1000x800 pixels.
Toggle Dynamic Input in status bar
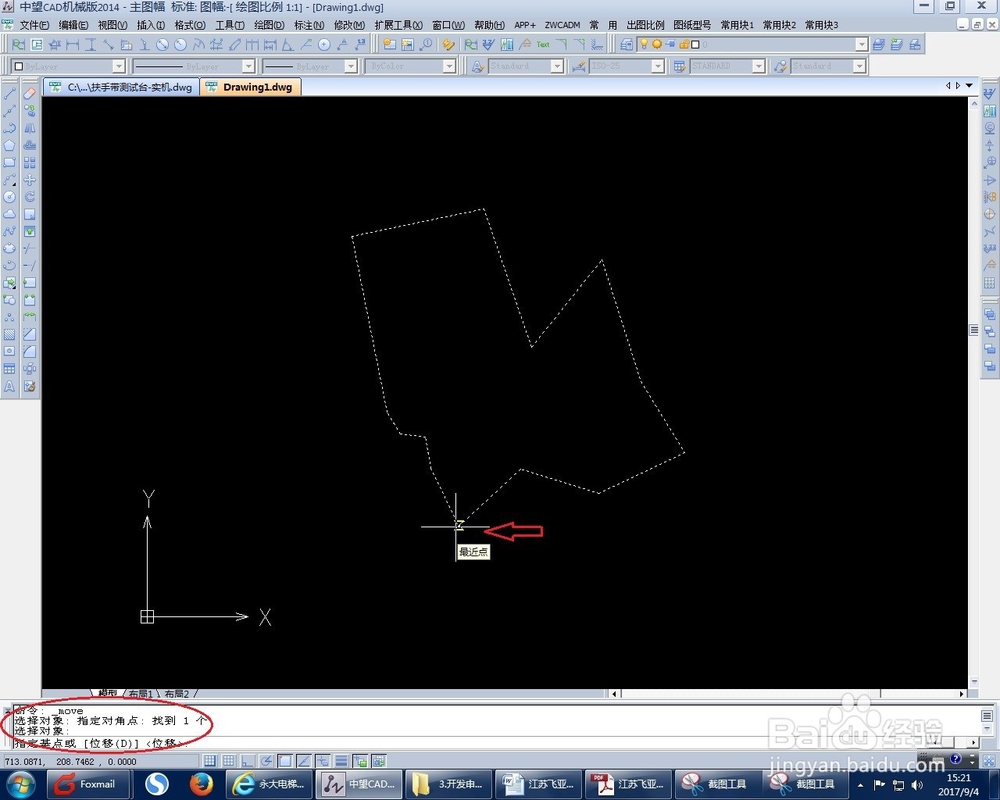[x=323, y=761]
